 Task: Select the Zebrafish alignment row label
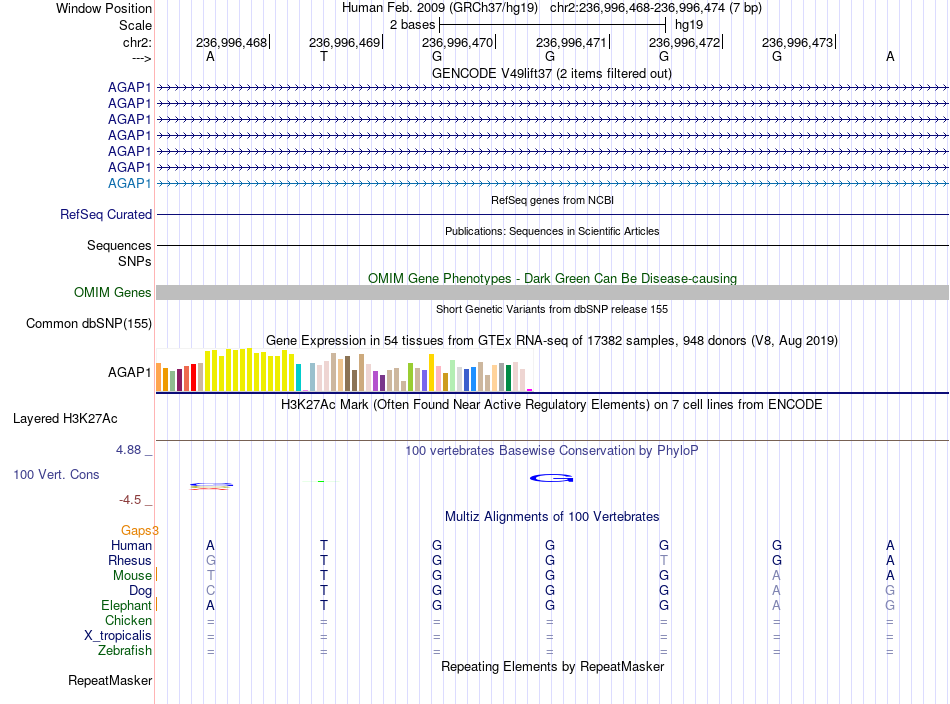(x=125, y=651)
